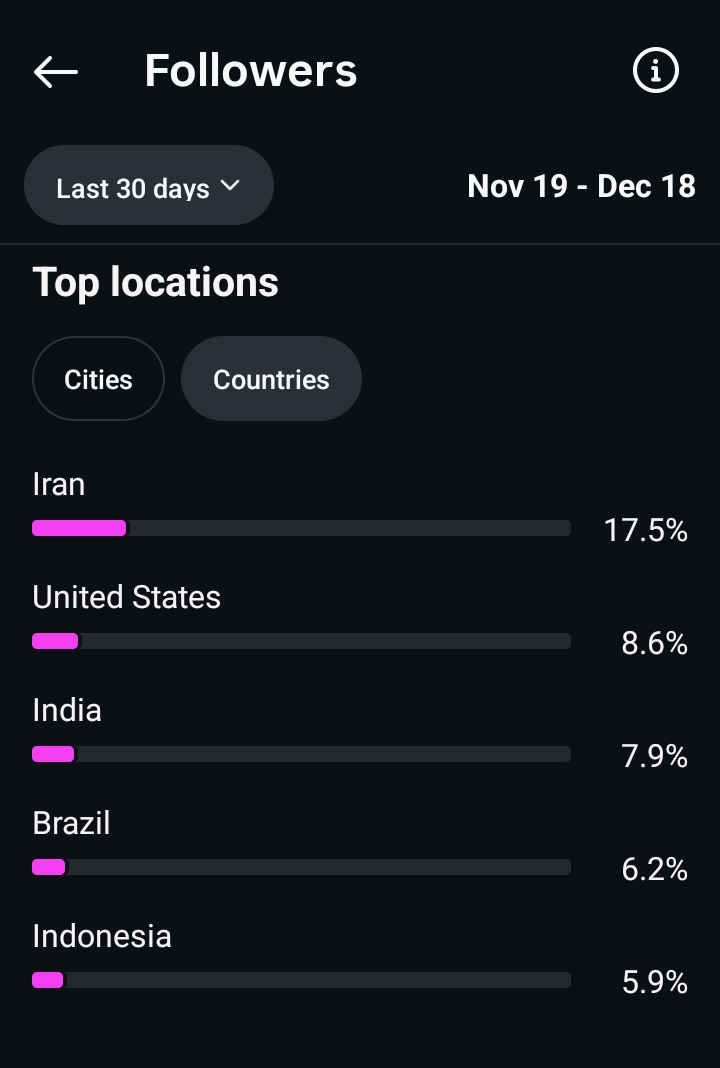This screenshot has height=1068, width=720.
Task: Click the India percentage bar
Action: 301,754
